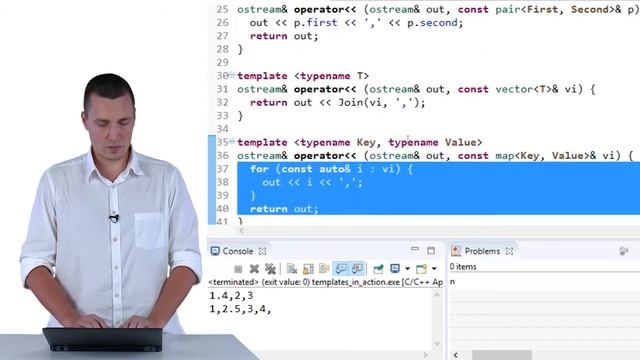Click console output line '1.4,2,3'

[x=231, y=295]
